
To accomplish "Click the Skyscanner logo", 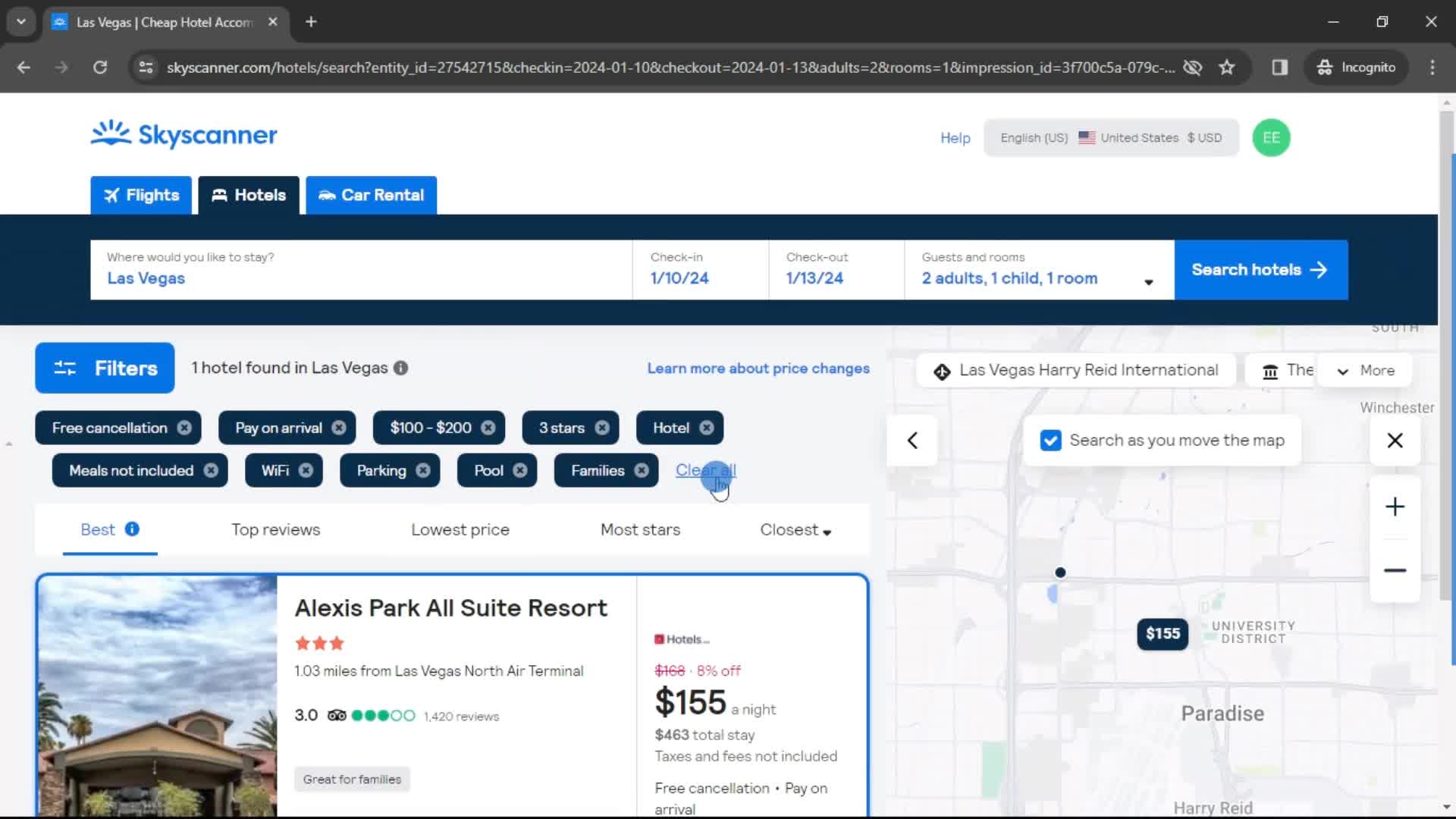I will tap(184, 134).
